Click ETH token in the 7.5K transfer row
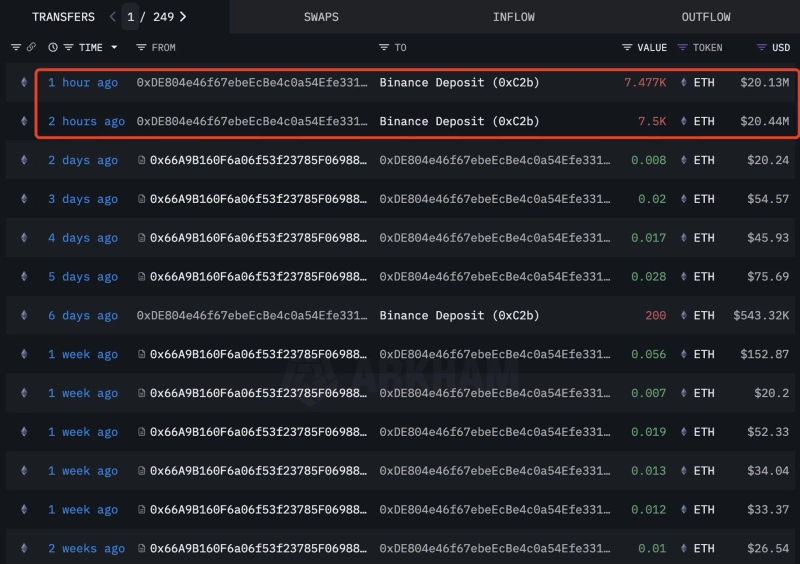800x564 pixels. click(704, 122)
